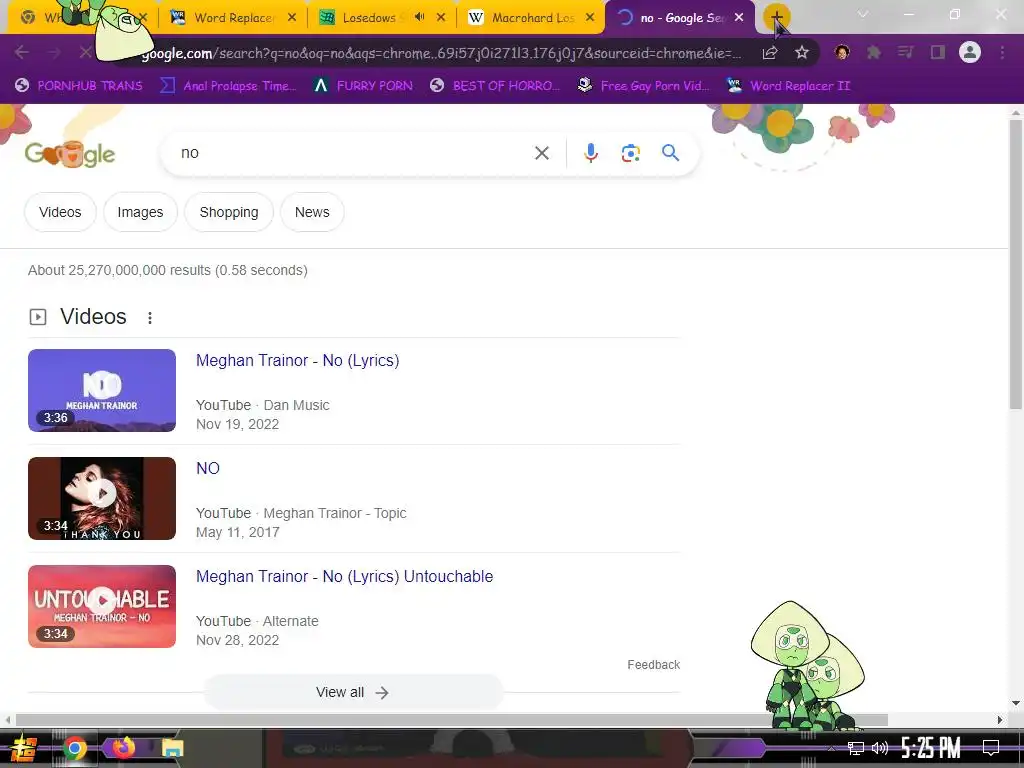Click the Feedback link
Viewport: 1024px width, 768px height.
coord(654,665)
